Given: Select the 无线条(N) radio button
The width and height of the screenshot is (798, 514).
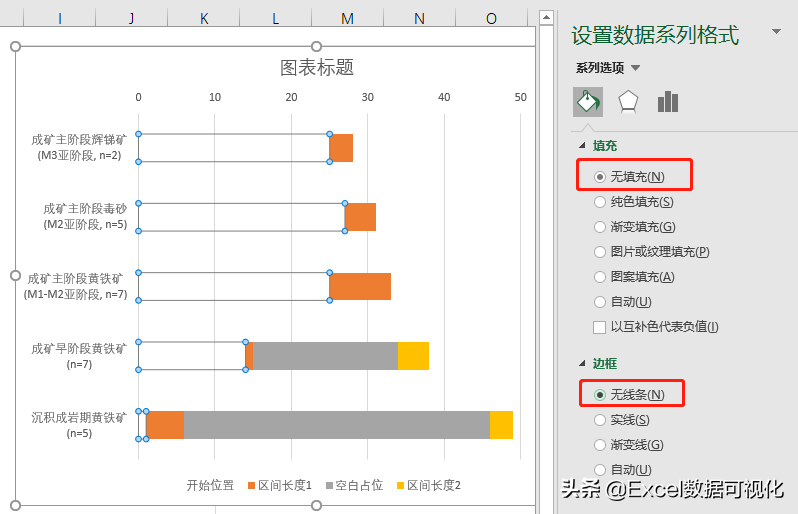Looking at the screenshot, I should click(600, 395).
